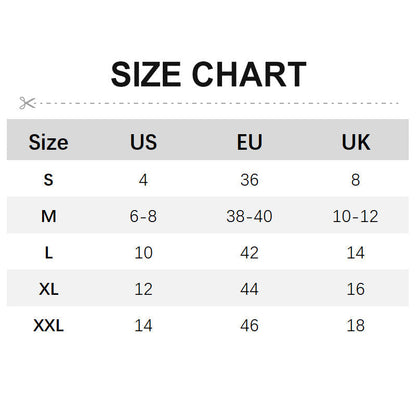416x416 pixels.
Task: Click EU size 36 cell
Action: tap(249, 180)
